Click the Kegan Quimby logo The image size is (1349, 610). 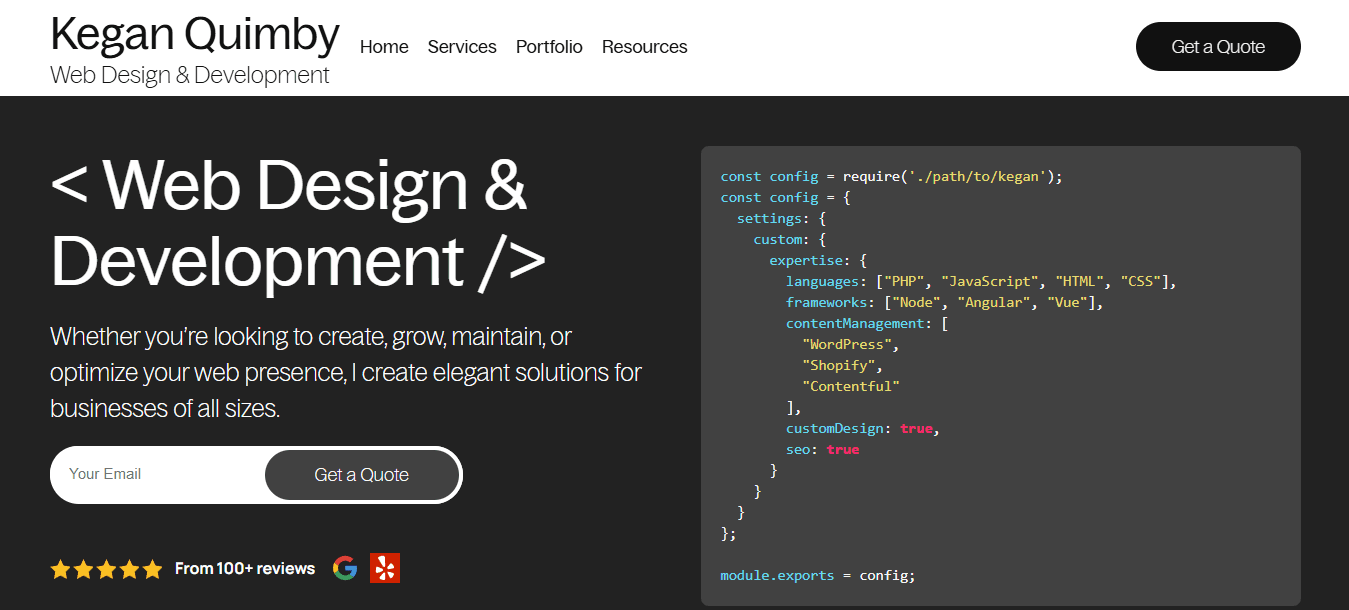194,33
